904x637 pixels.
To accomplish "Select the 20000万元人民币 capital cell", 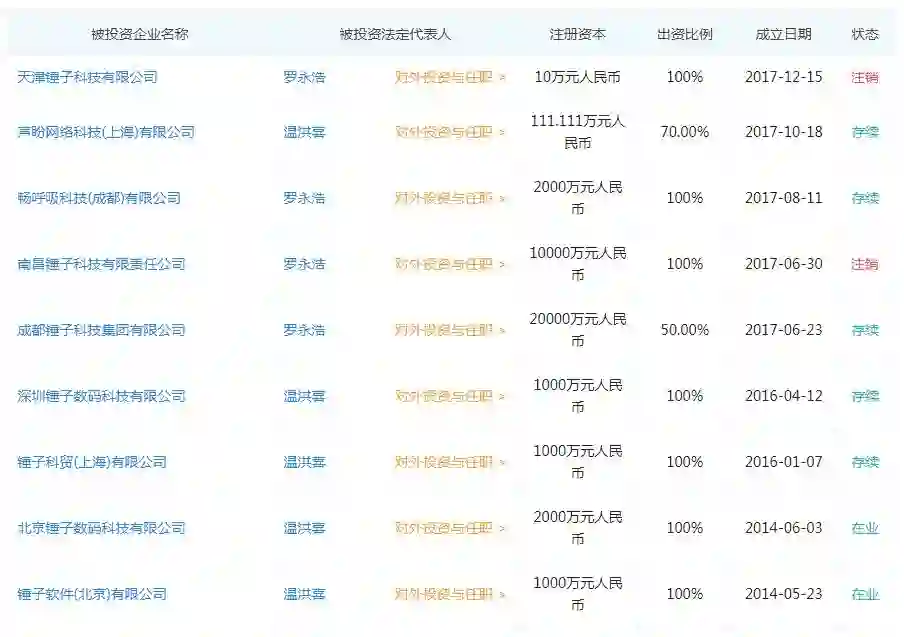I will pyautogui.click(x=577, y=330).
